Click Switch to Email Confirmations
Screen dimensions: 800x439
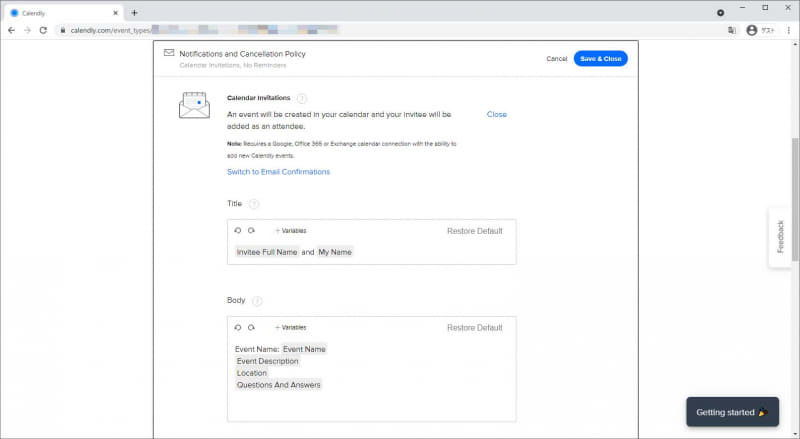[279, 172]
